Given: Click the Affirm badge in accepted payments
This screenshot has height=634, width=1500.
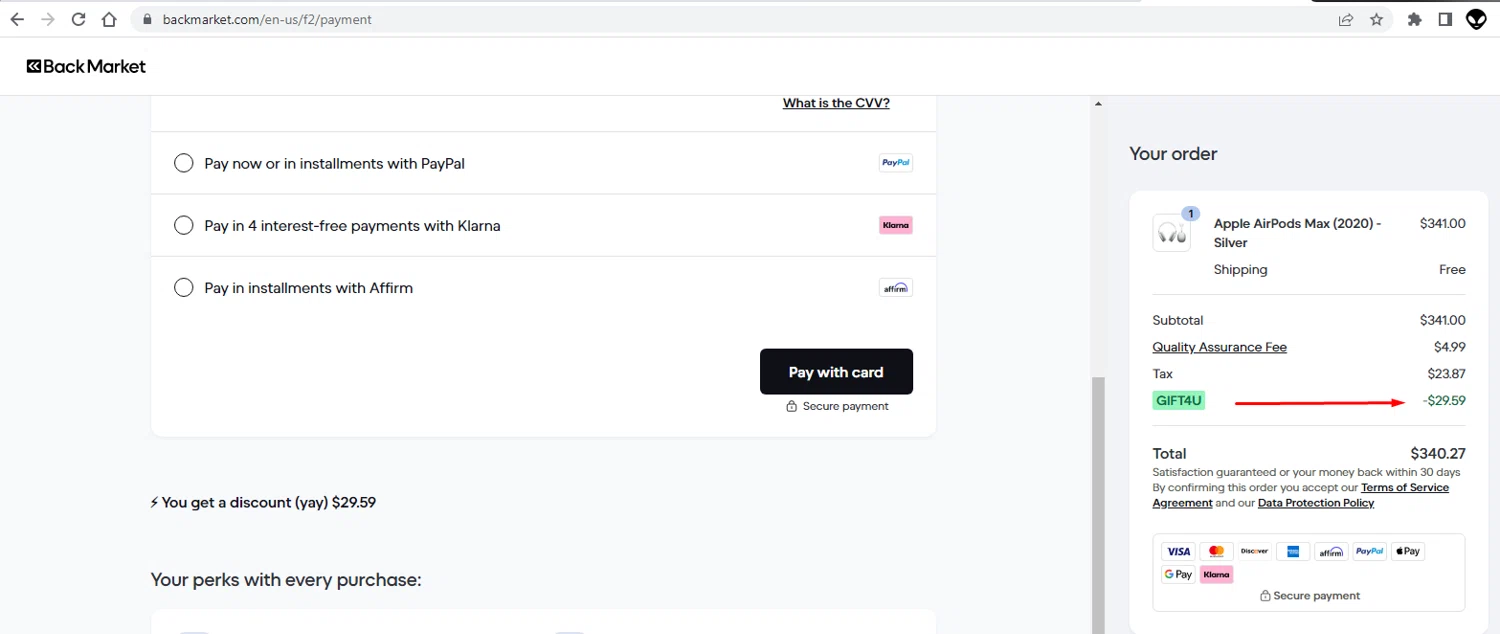Looking at the screenshot, I should tap(1331, 551).
